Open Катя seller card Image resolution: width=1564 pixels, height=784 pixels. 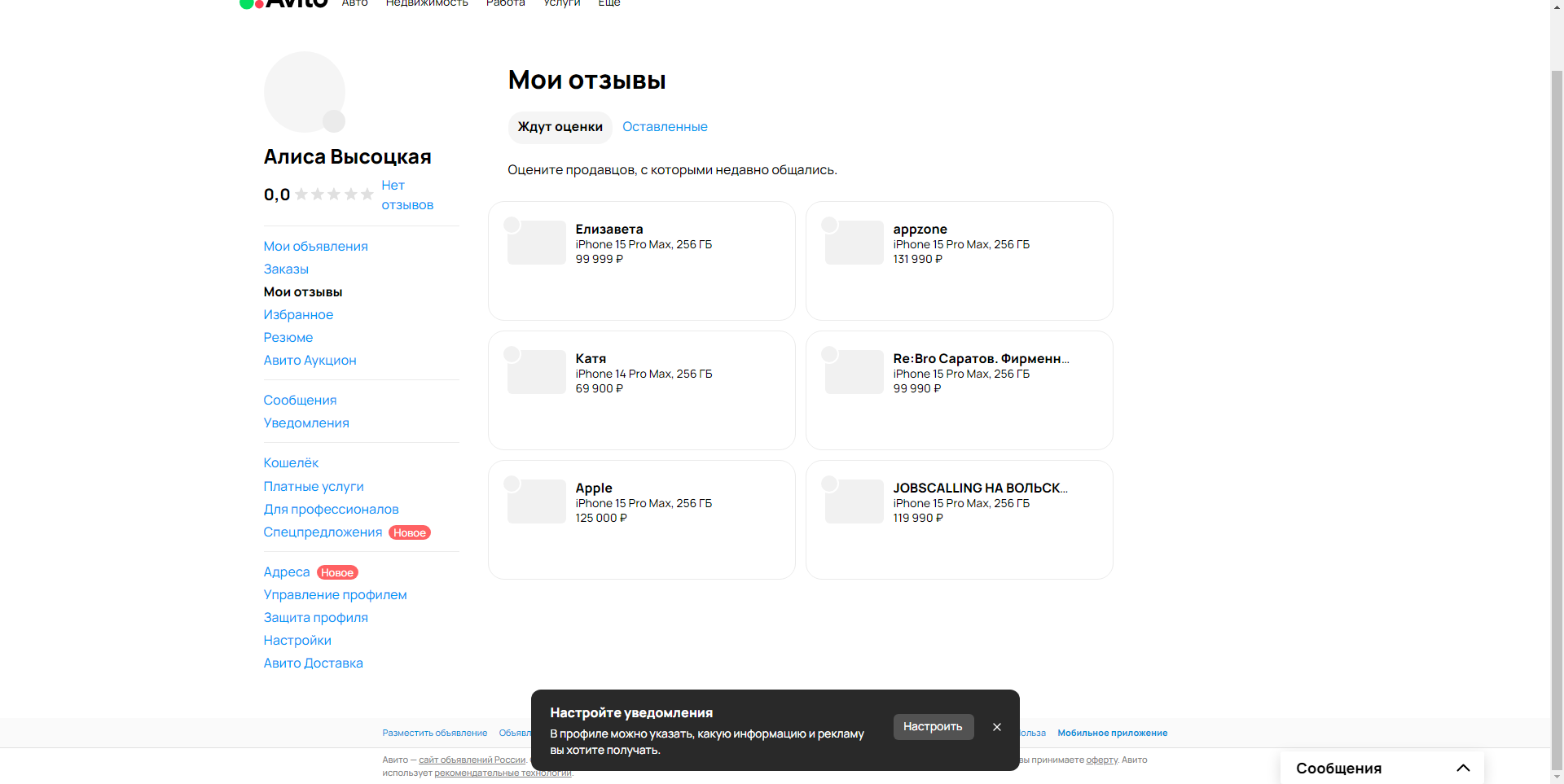click(x=642, y=390)
